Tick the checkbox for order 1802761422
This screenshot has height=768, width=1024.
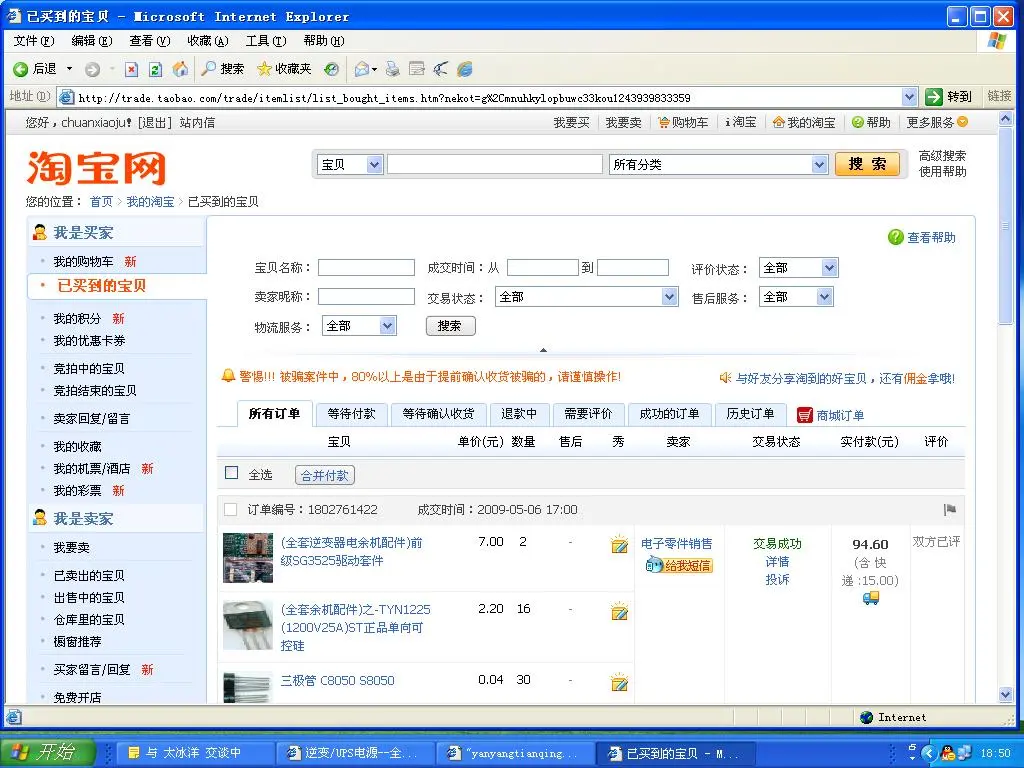tap(231, 509)
